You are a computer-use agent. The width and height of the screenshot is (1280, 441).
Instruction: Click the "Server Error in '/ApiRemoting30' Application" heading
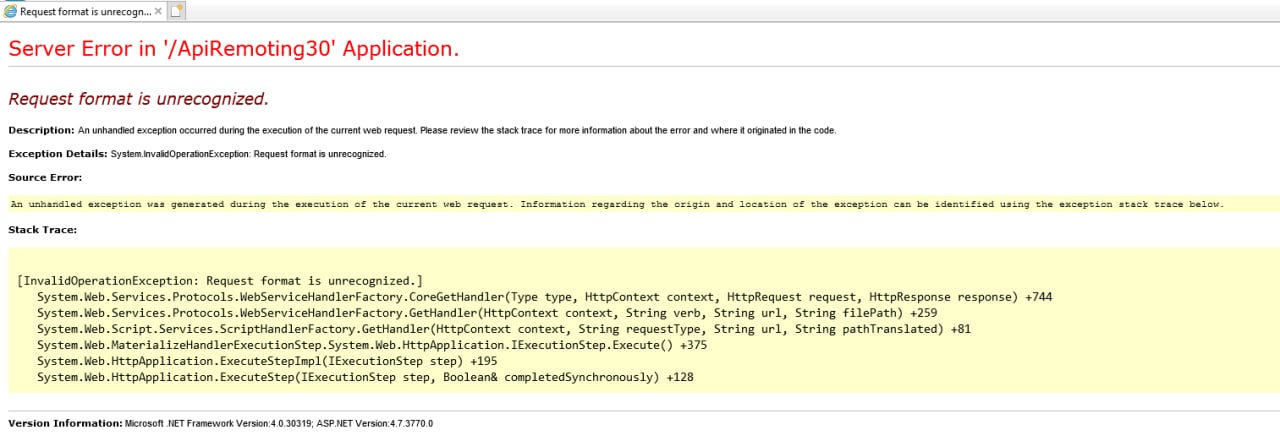point(233,49)
